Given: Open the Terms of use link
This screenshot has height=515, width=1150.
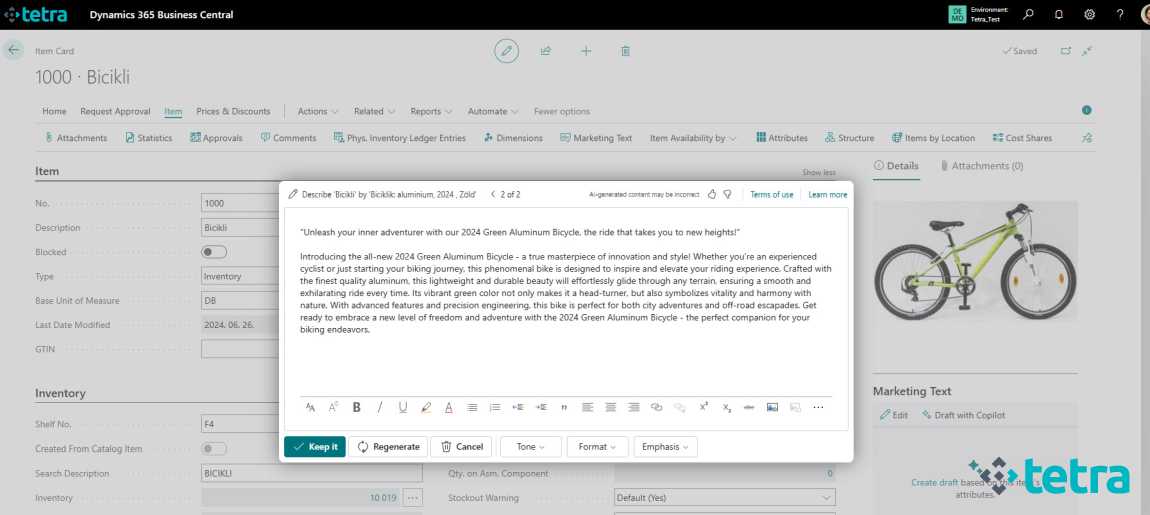Looking at the screenshot, I should pos(772,194).
